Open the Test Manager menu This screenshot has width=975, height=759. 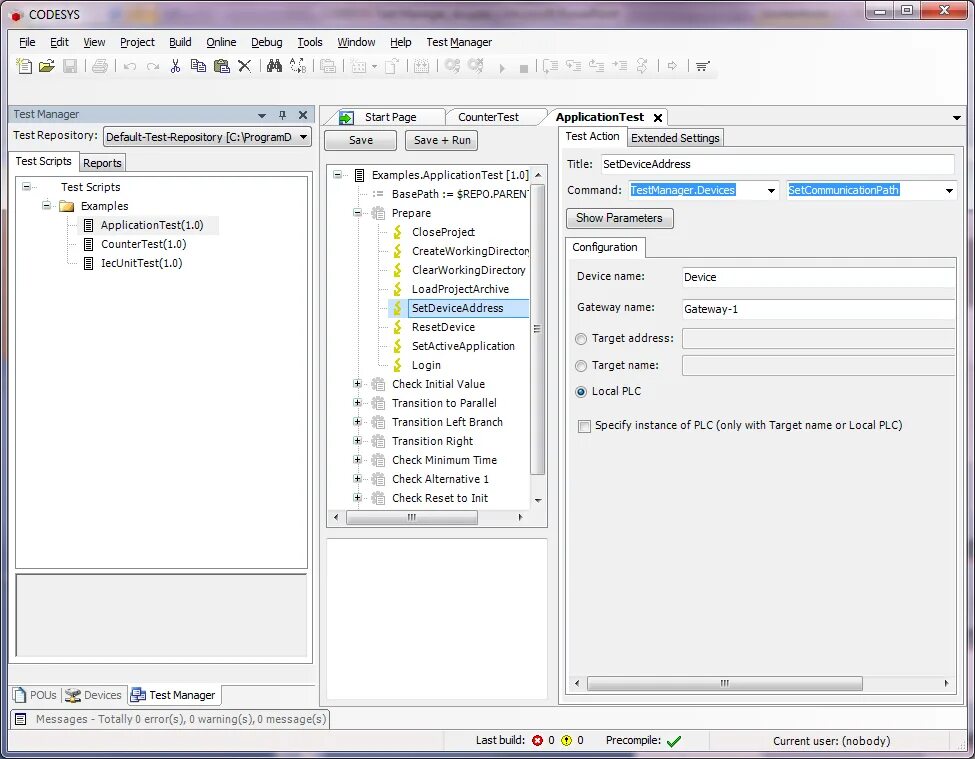tap(459, 42)
